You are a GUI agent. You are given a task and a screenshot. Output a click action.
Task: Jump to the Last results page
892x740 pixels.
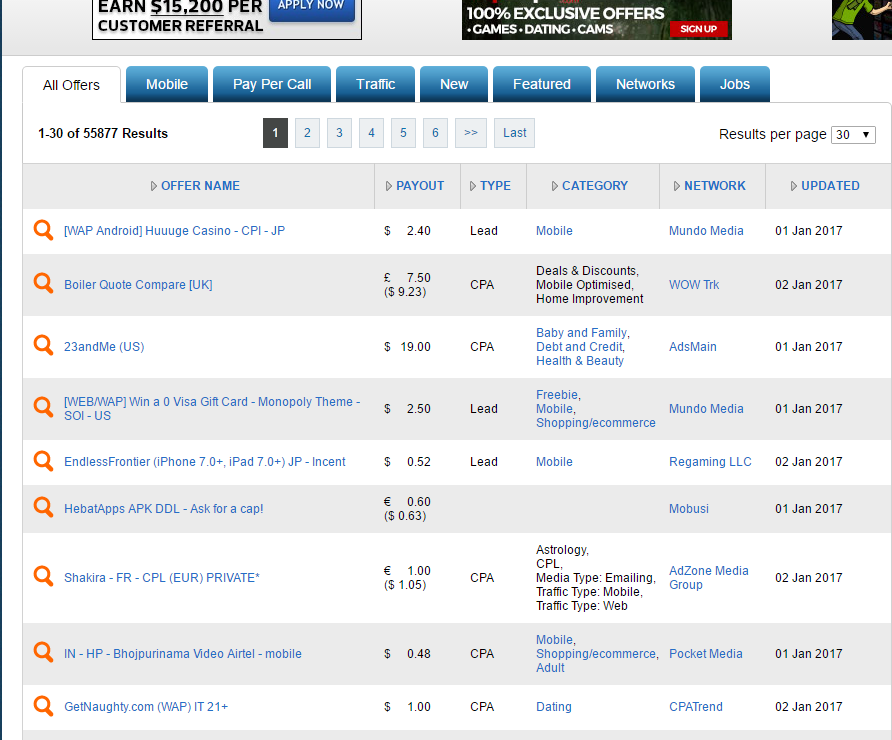pos(514,133)
